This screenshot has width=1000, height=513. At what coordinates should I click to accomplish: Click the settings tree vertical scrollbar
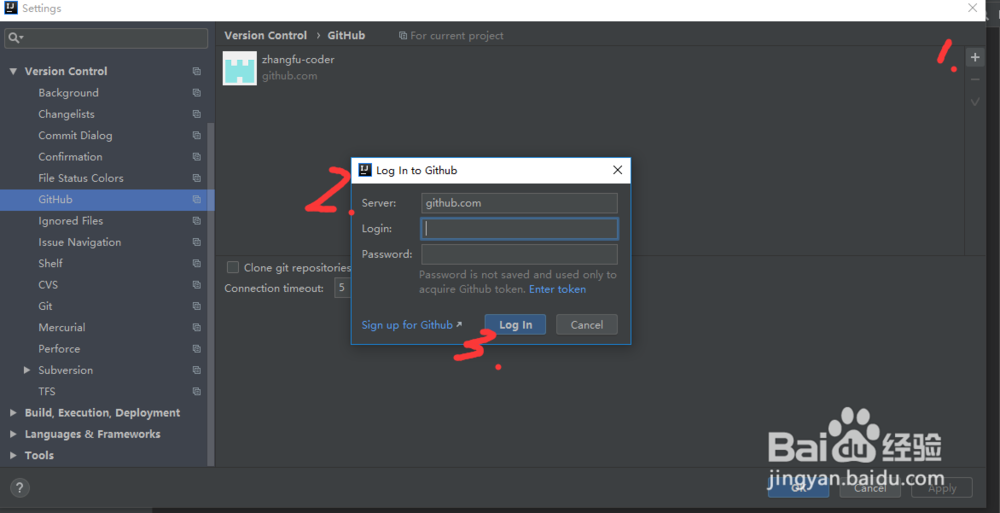coord(210,294)
